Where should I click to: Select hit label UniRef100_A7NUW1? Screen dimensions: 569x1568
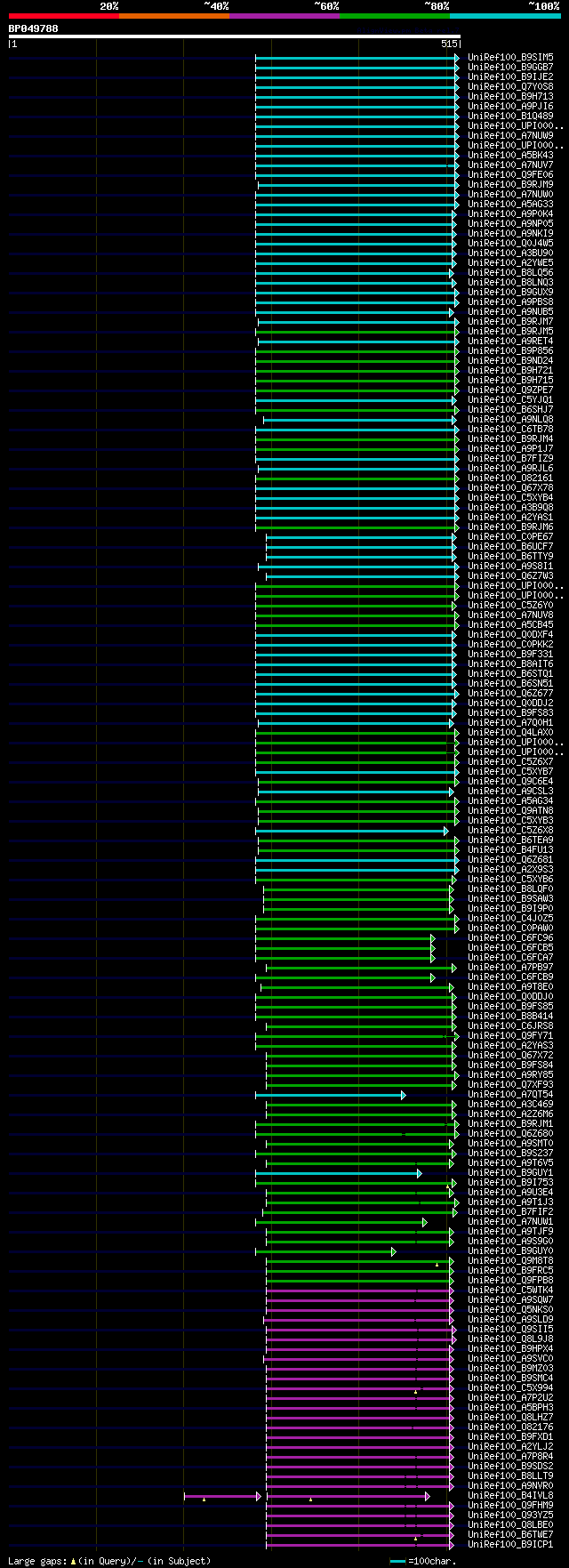tap(510, 1221)
